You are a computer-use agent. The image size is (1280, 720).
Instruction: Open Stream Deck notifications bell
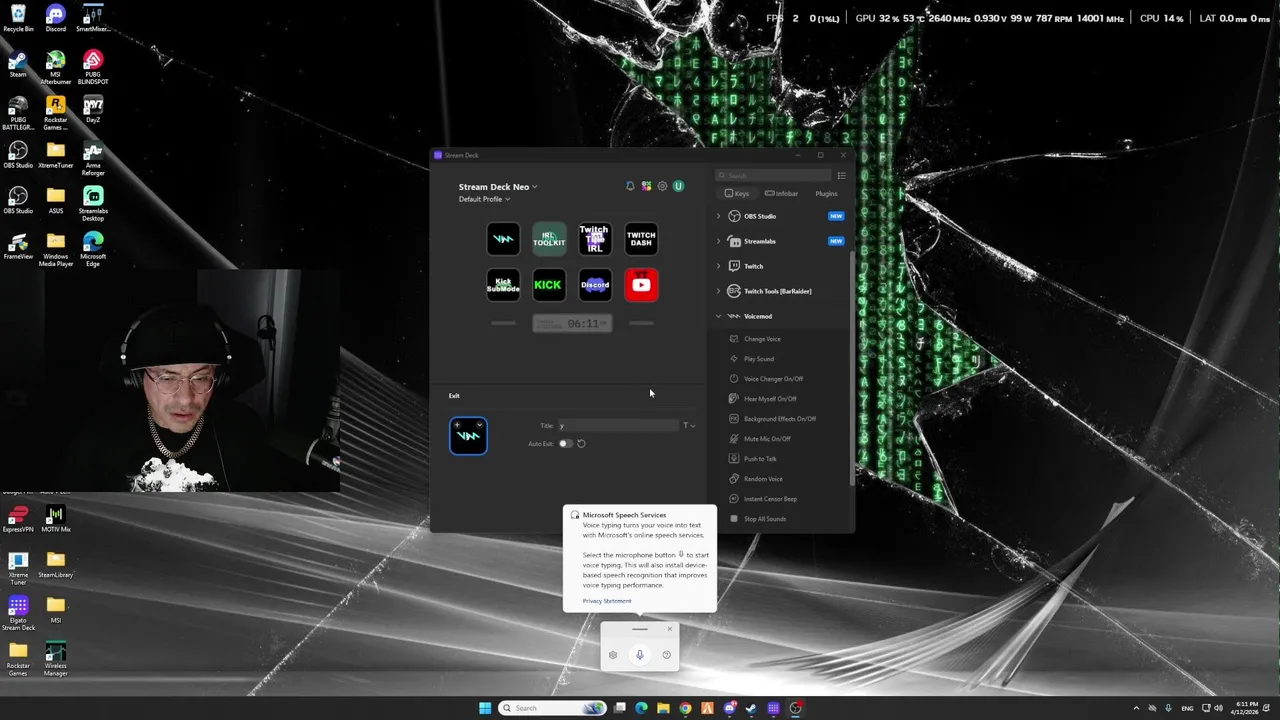630,186
